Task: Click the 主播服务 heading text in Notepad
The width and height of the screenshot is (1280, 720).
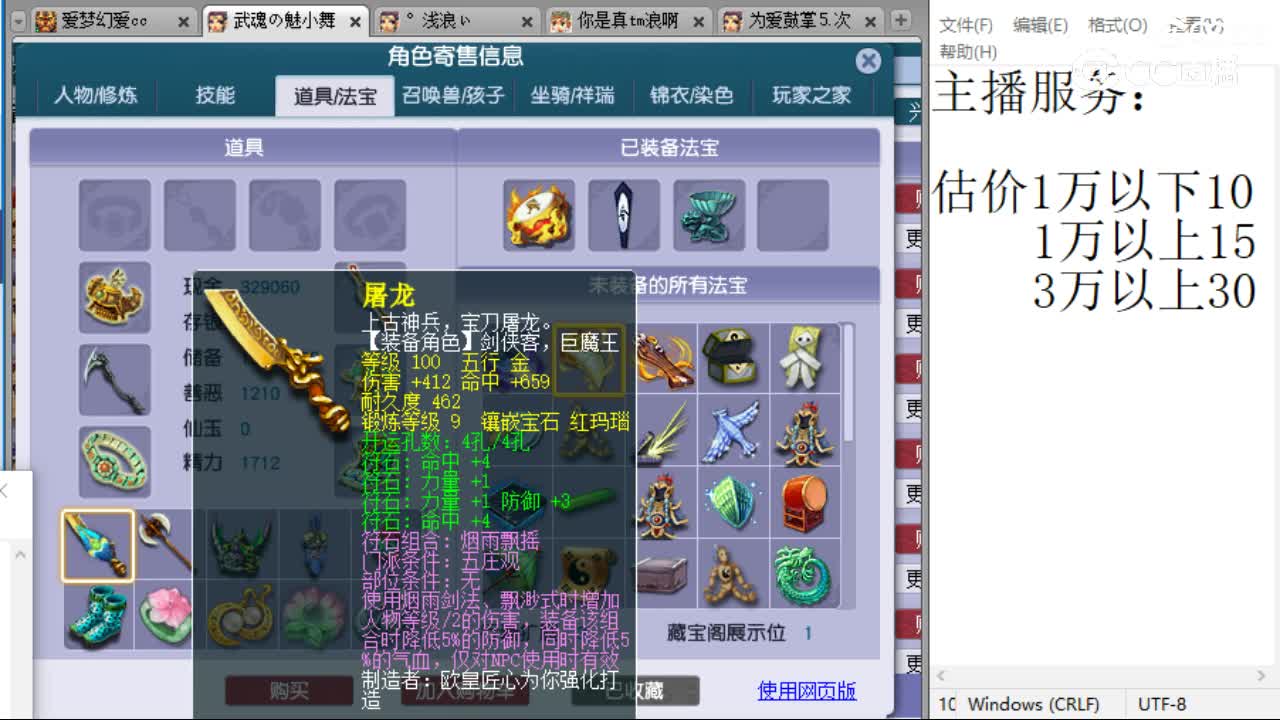Action: (1040, 93)
